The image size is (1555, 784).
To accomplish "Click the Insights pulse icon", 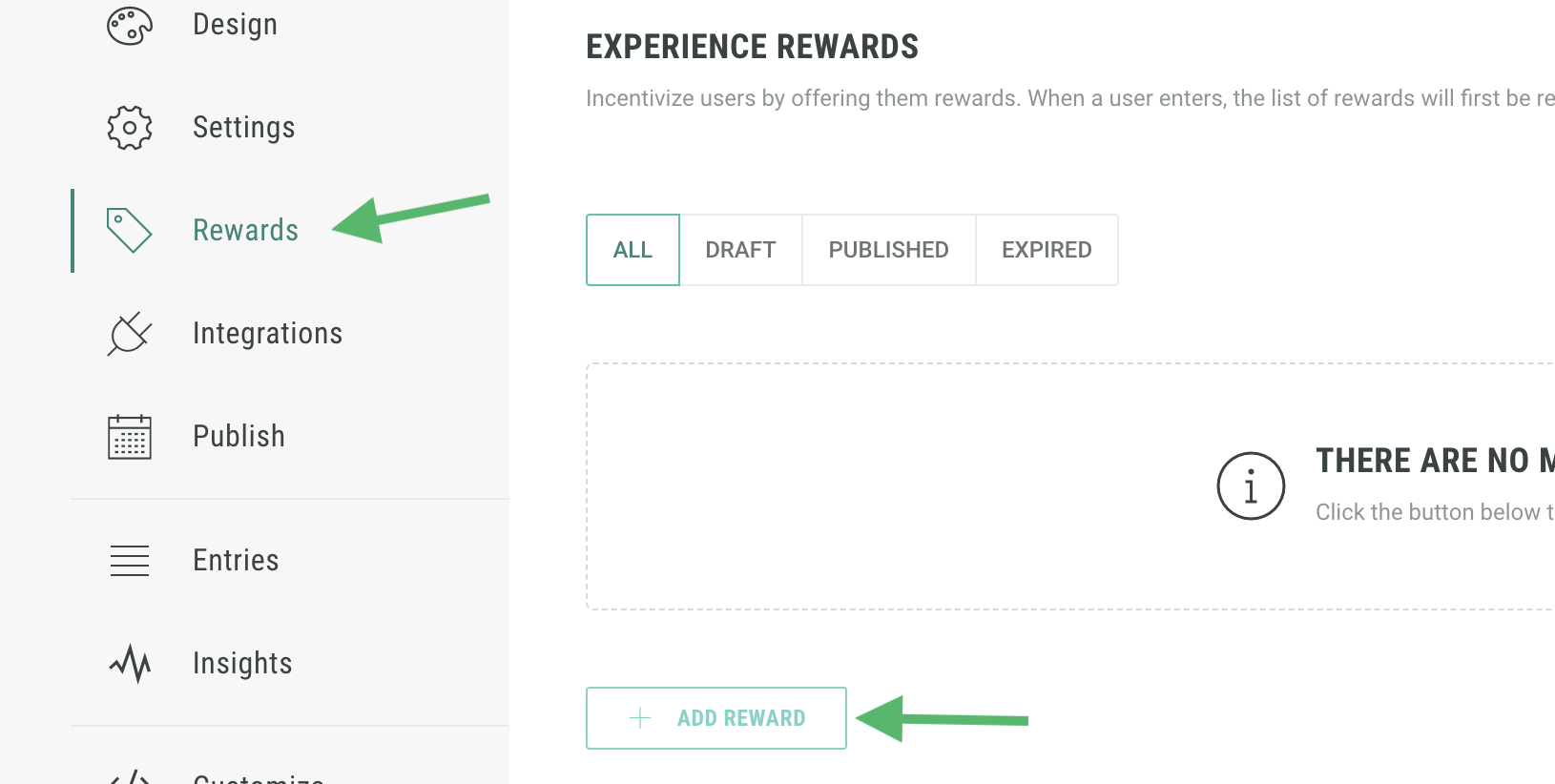I will click(x=130, y=664).
